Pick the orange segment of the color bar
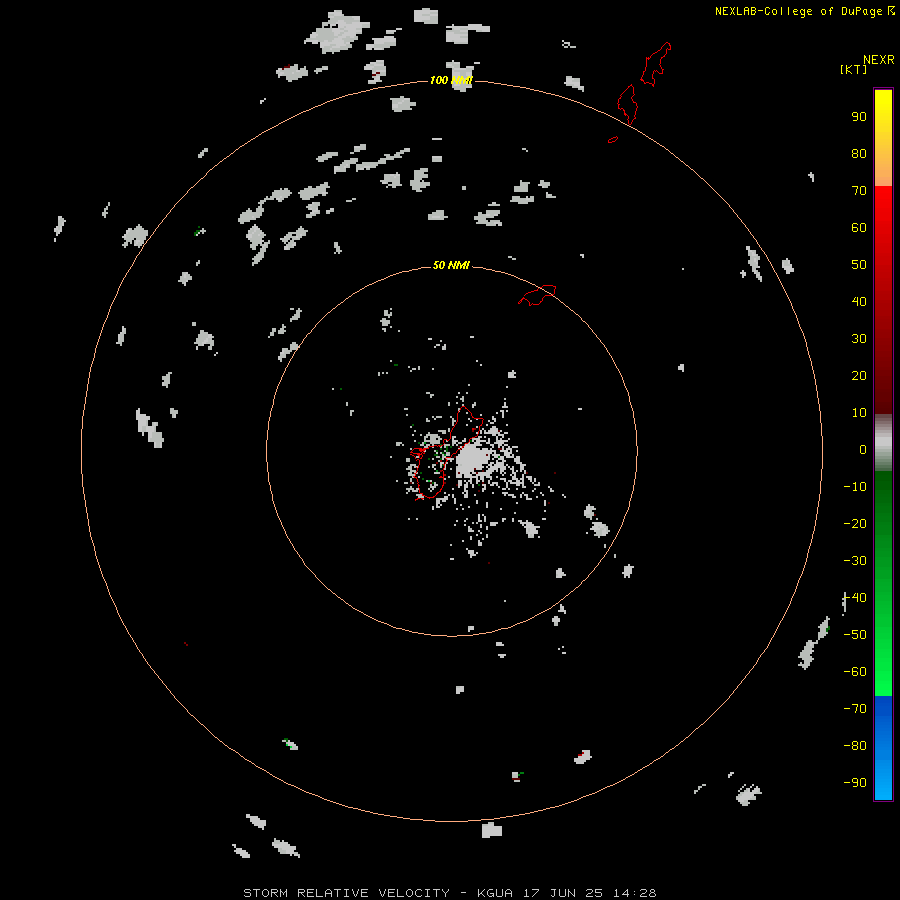 883,169
